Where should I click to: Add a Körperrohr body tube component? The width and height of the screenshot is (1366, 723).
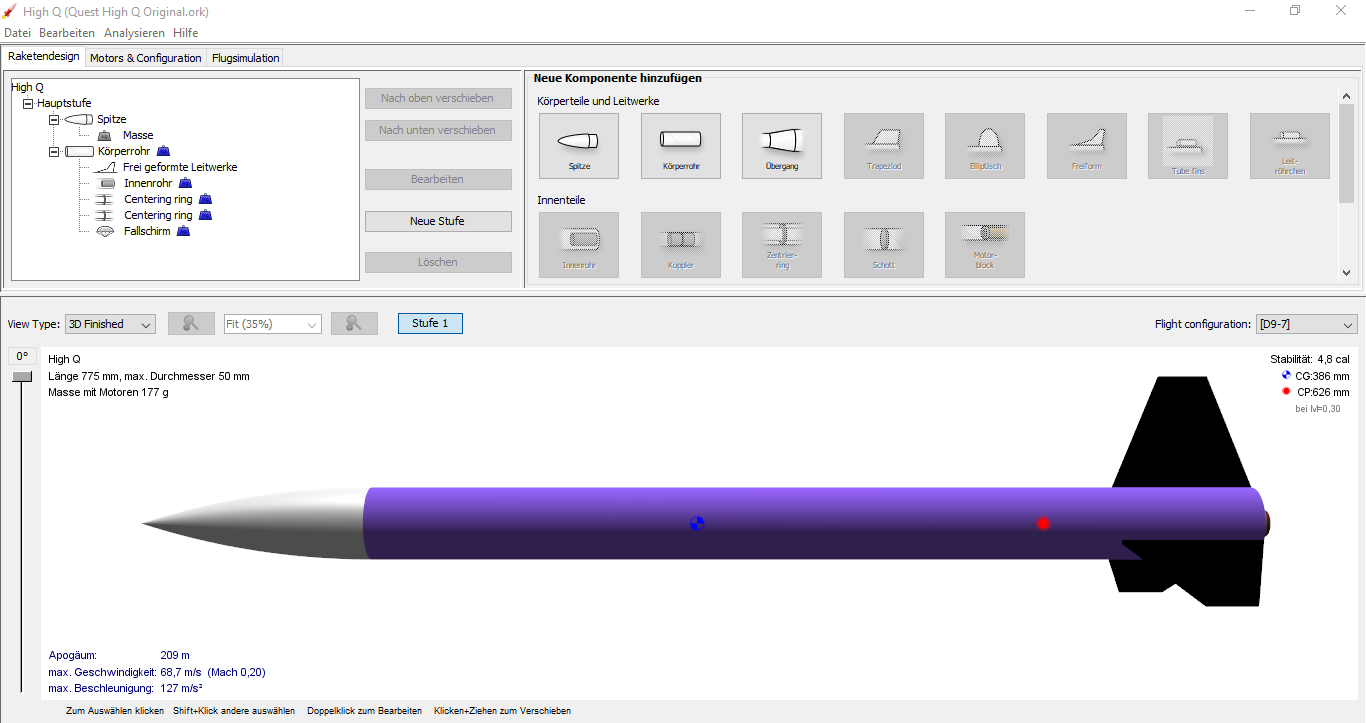(680, 145)
